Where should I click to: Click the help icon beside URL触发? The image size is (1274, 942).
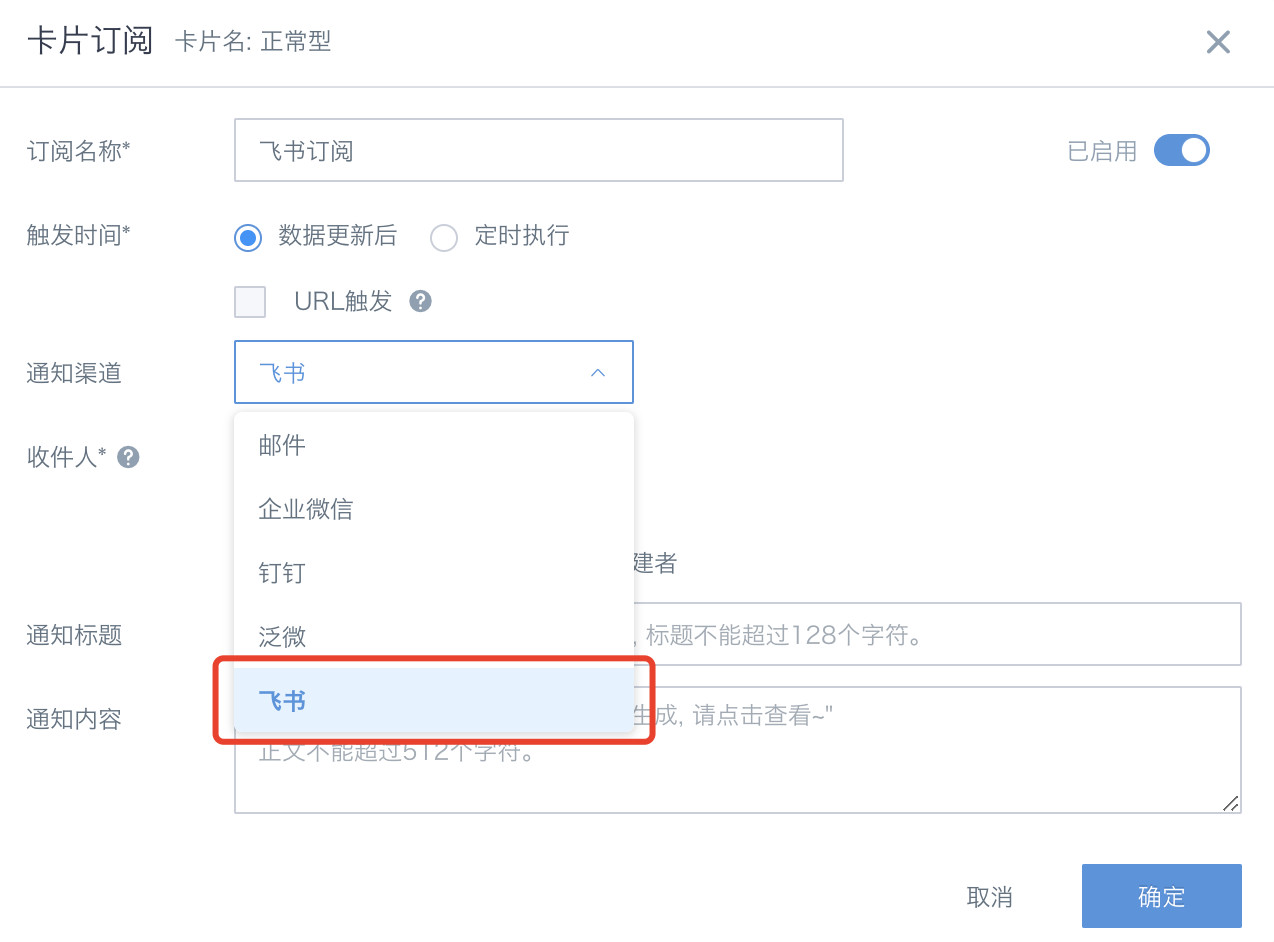[x=421, y=301]
